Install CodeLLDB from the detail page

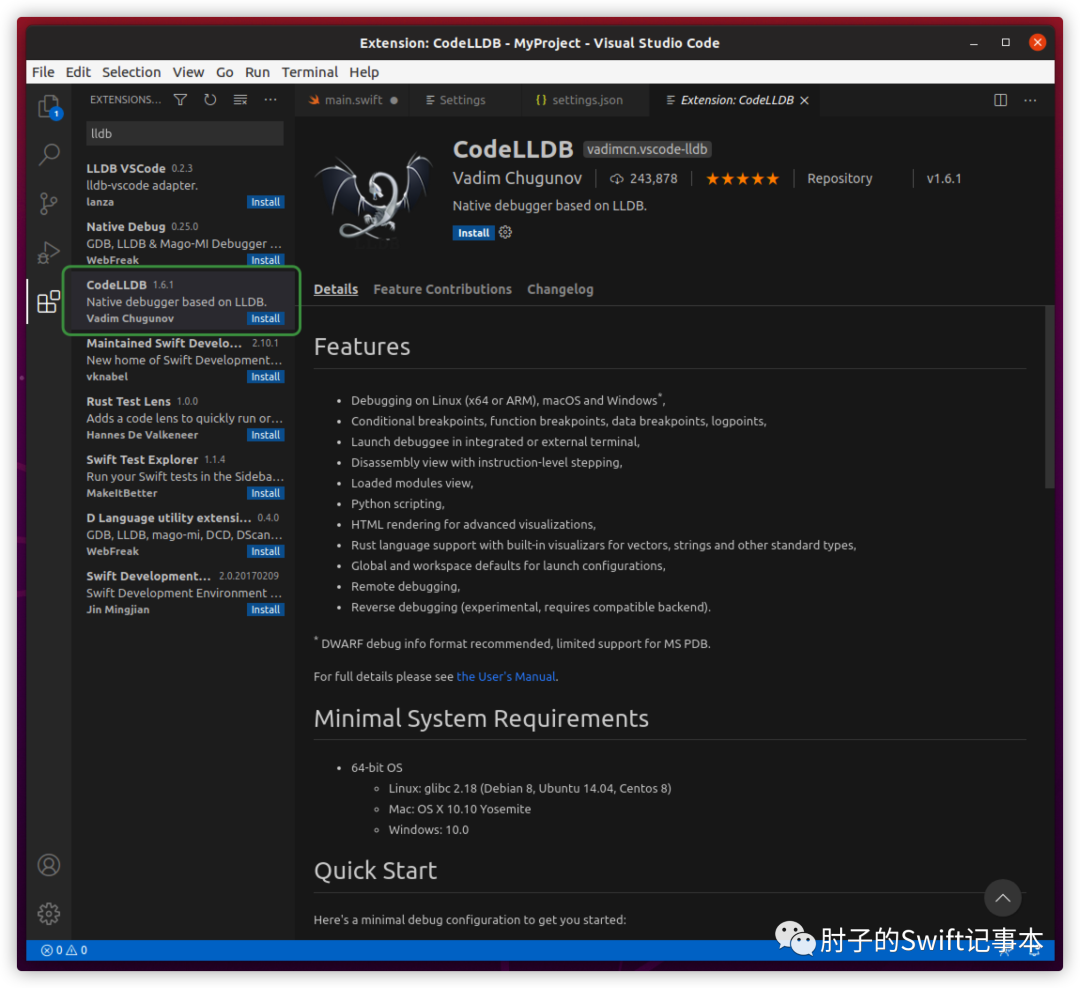pos(473,233)
